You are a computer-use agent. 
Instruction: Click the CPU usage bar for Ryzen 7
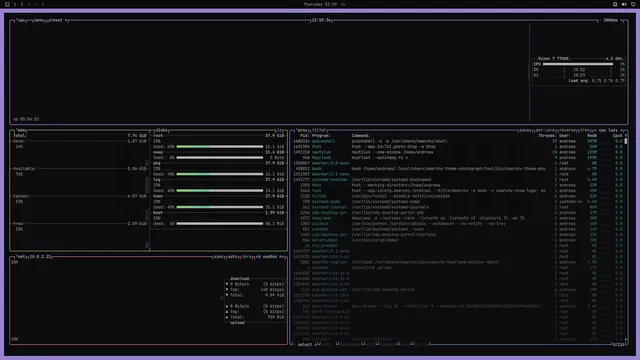(578, 64)
